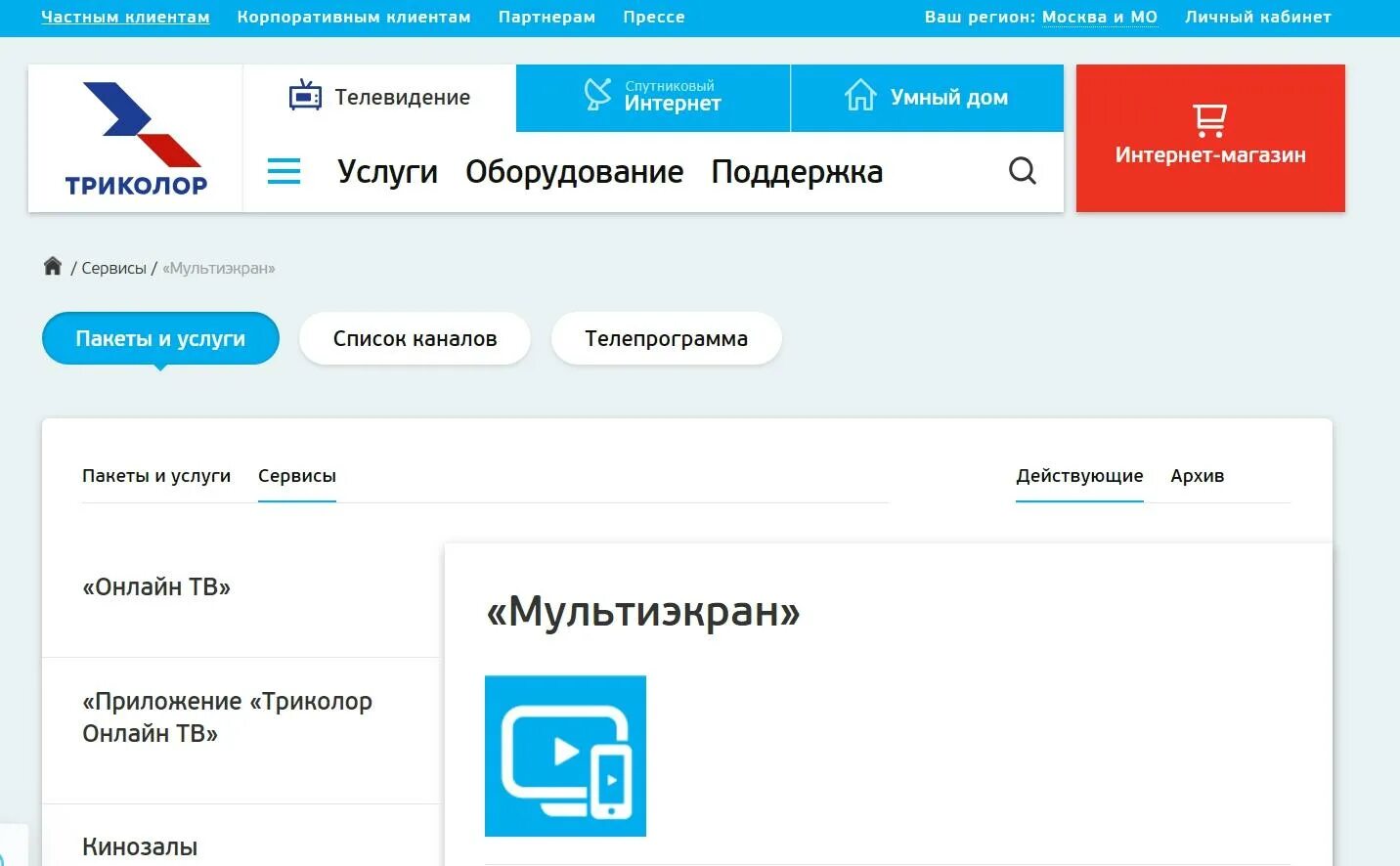1400x866 pixels.
Task: Open the hamburger menu icon
Action: 284,172
